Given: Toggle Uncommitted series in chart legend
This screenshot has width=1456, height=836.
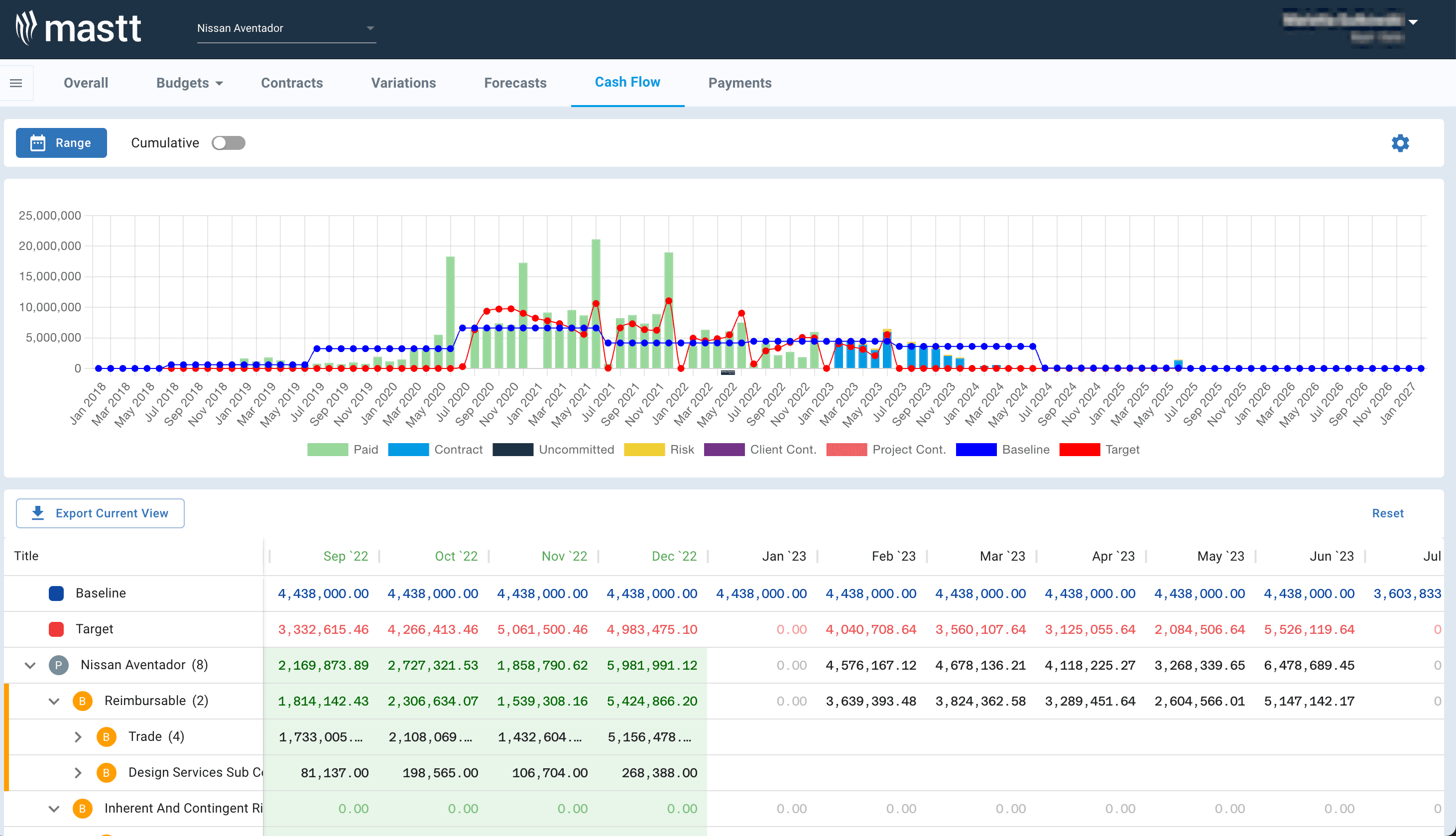Looking at the screenshot, I should [x=553, y=450].
